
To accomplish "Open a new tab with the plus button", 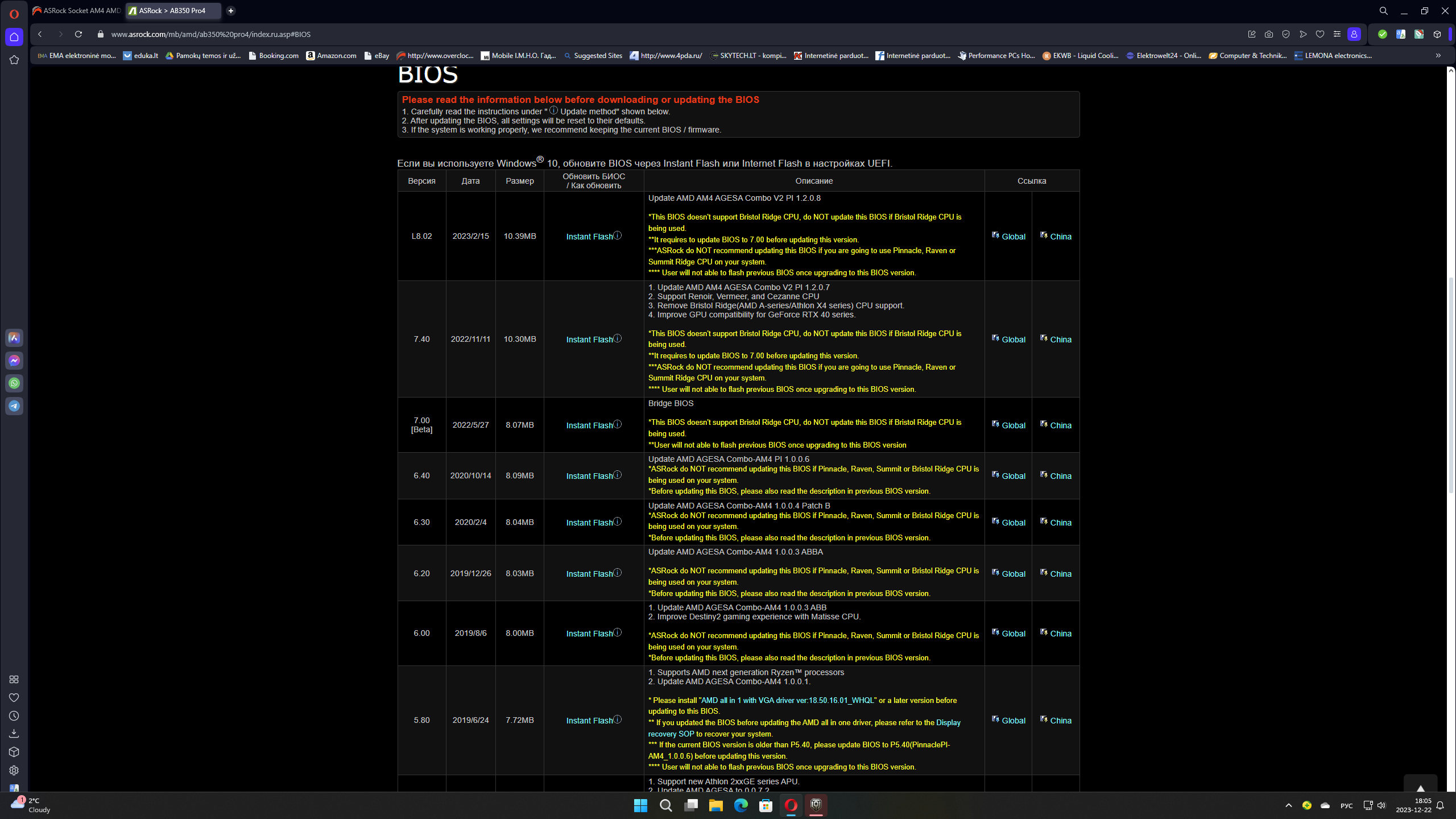I will click(x=231, y=11).
